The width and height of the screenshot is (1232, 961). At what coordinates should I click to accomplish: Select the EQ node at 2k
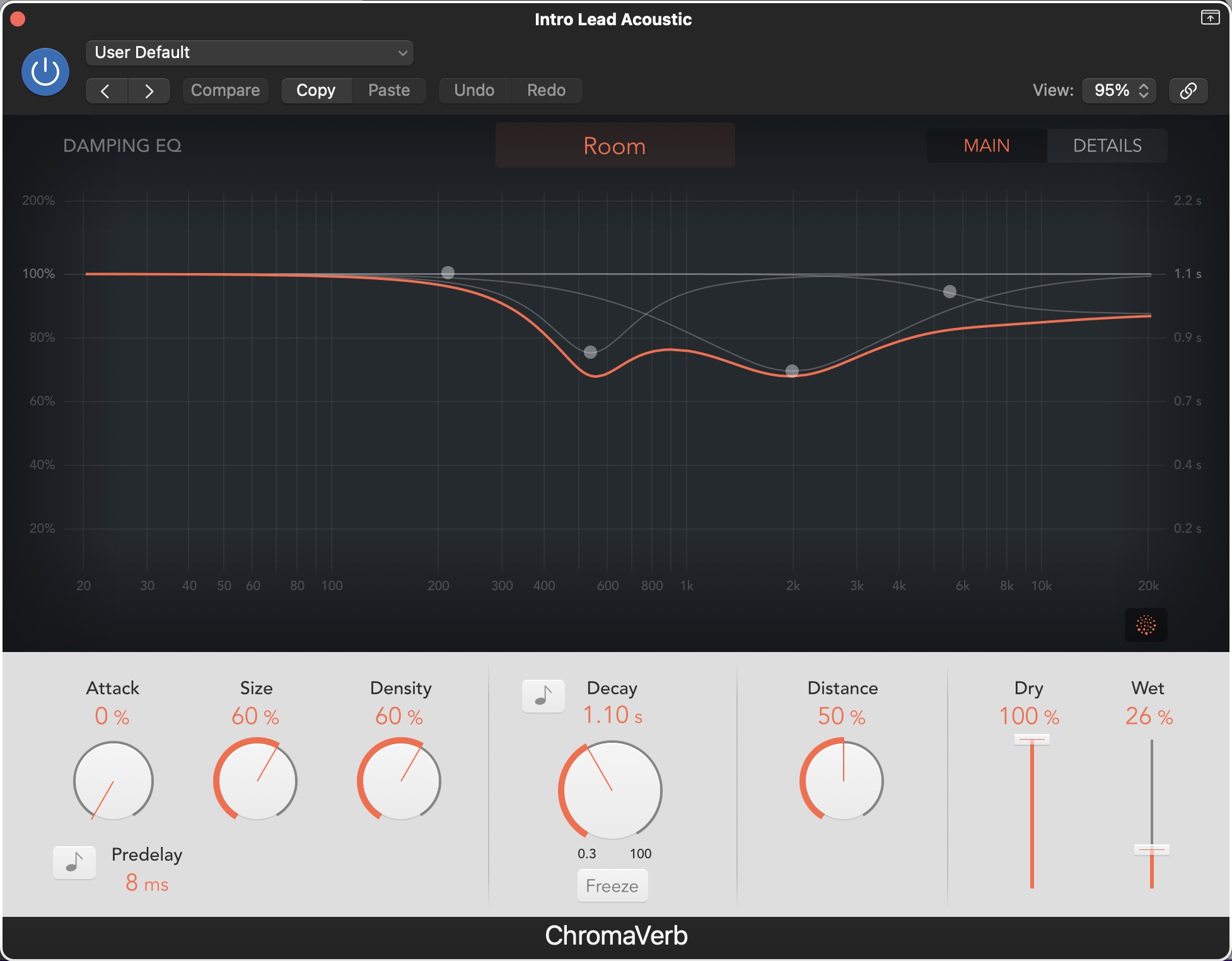click(x=793, y=371)
